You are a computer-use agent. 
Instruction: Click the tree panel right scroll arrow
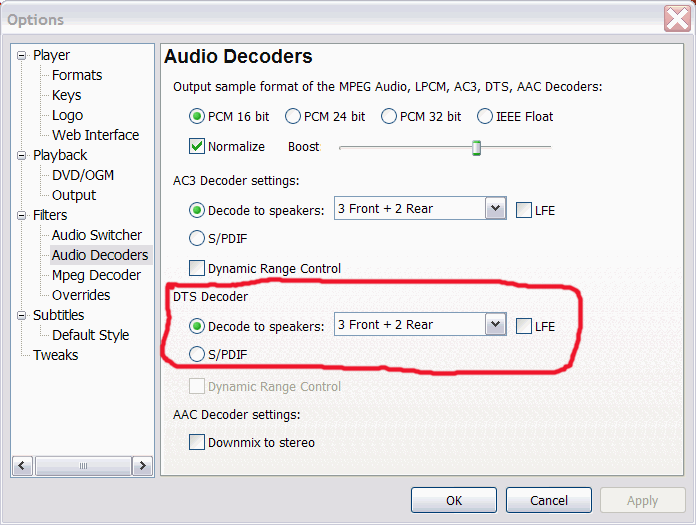pyautogui.click(x=142, y=466)
